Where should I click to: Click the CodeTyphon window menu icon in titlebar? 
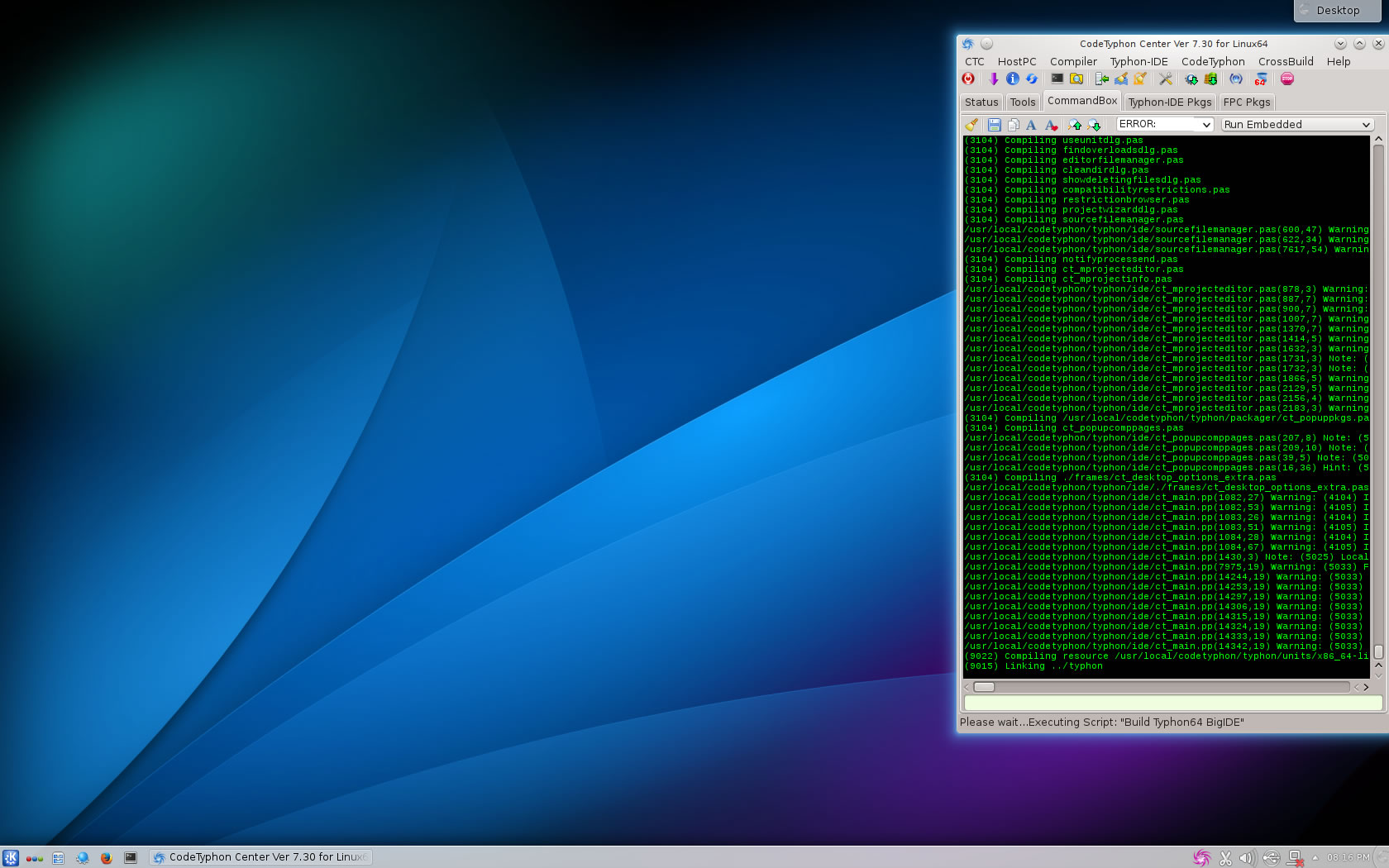click(x=968, y=44)
